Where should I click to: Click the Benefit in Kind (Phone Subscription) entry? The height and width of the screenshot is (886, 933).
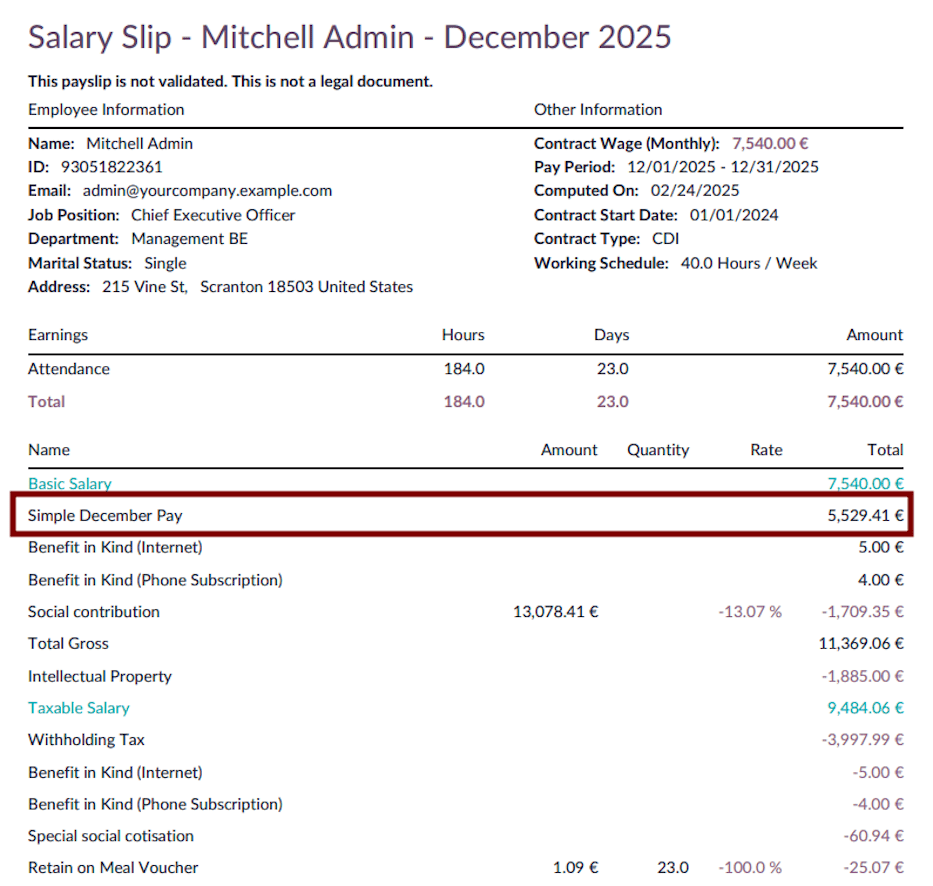click(x=152, y=579)
